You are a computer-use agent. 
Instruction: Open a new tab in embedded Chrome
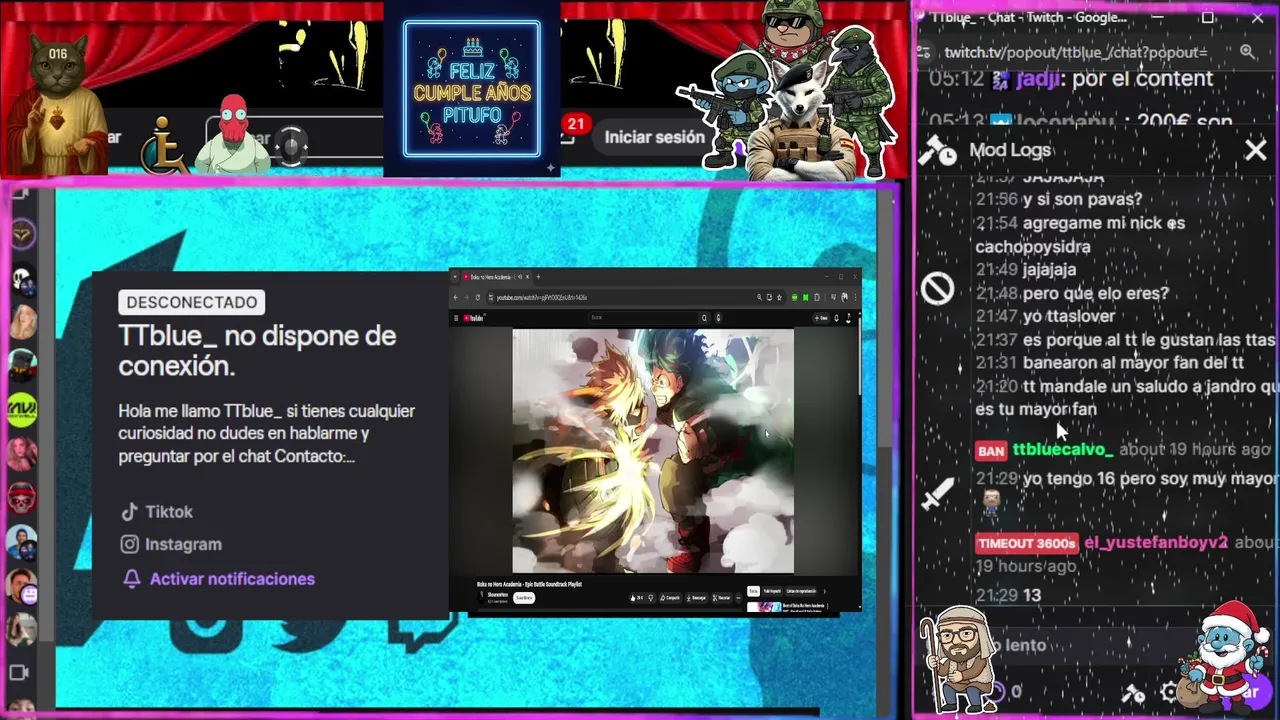pos(538,277)
